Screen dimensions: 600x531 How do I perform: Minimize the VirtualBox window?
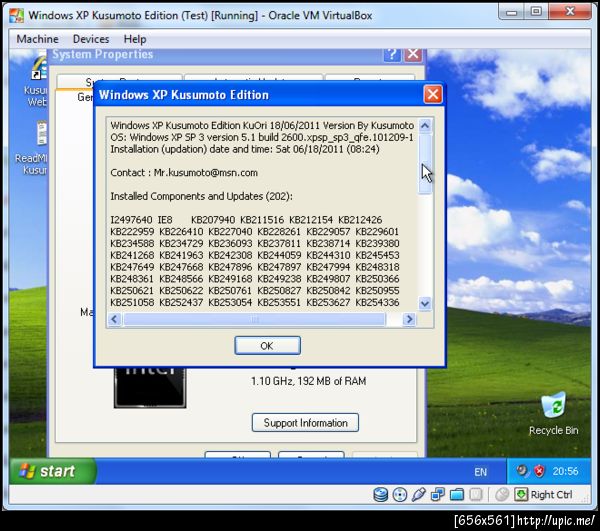(x=511, y=11)
